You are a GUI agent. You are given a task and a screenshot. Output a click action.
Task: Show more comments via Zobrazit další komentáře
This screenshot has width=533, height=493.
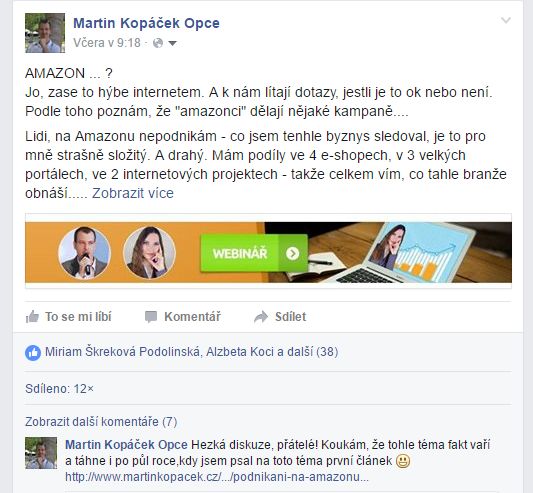coord(101,422)
